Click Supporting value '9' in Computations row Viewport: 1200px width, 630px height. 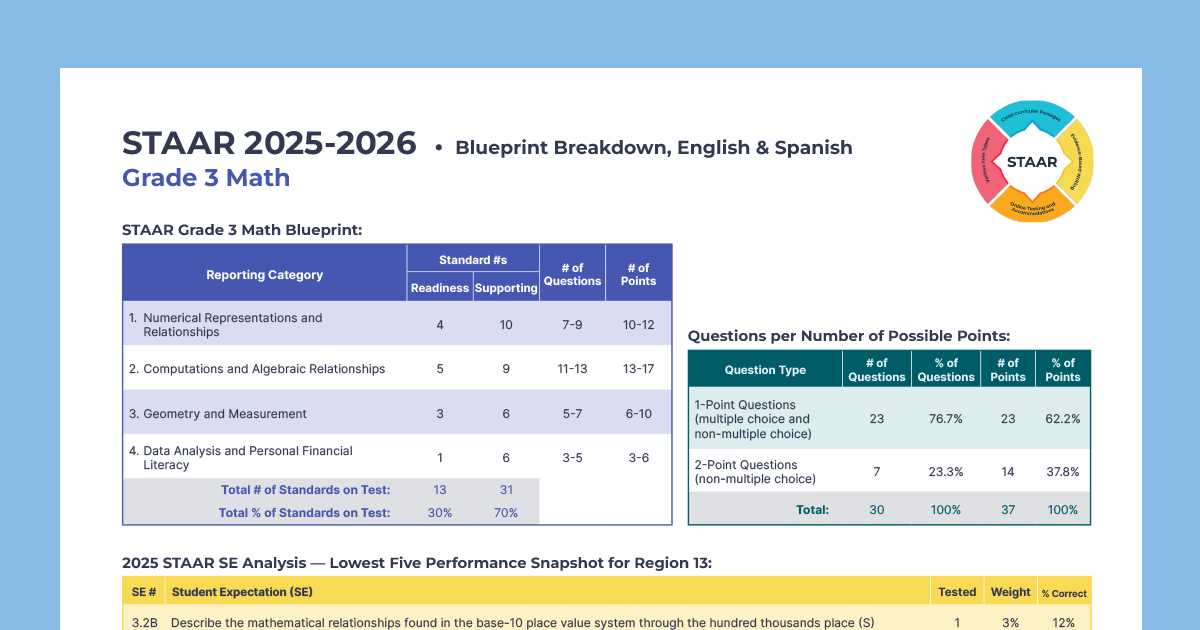tap(506, 369)
